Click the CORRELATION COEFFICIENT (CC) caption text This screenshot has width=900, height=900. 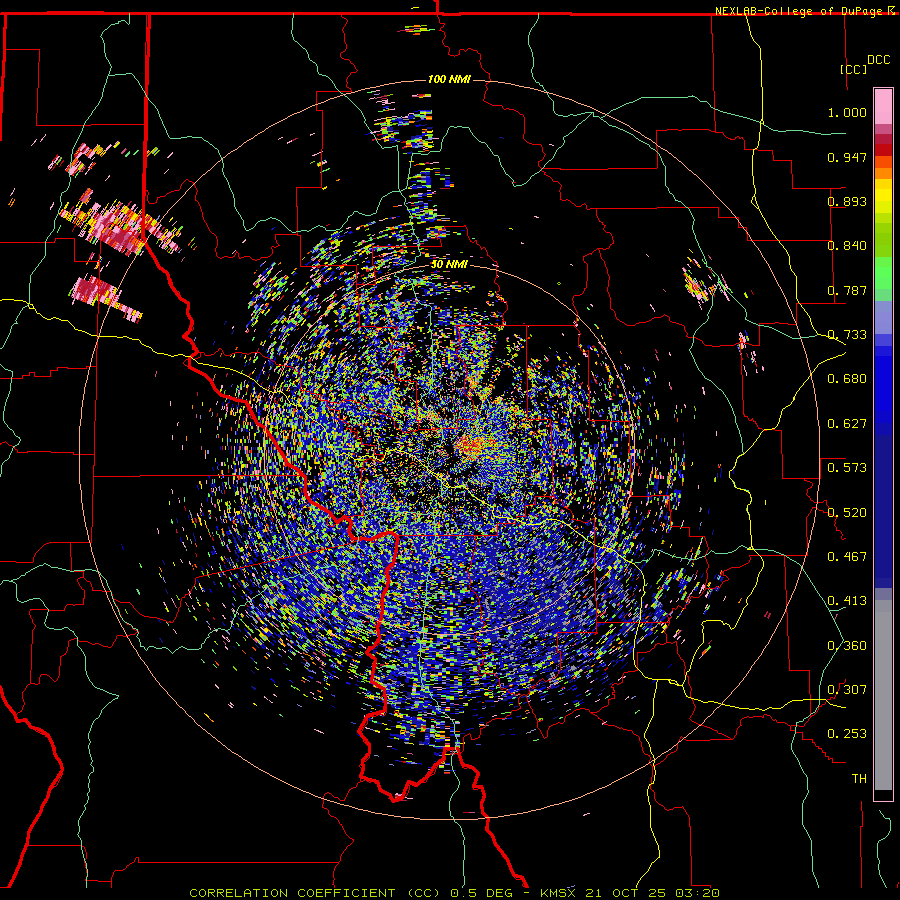click(x=315, y=893)
